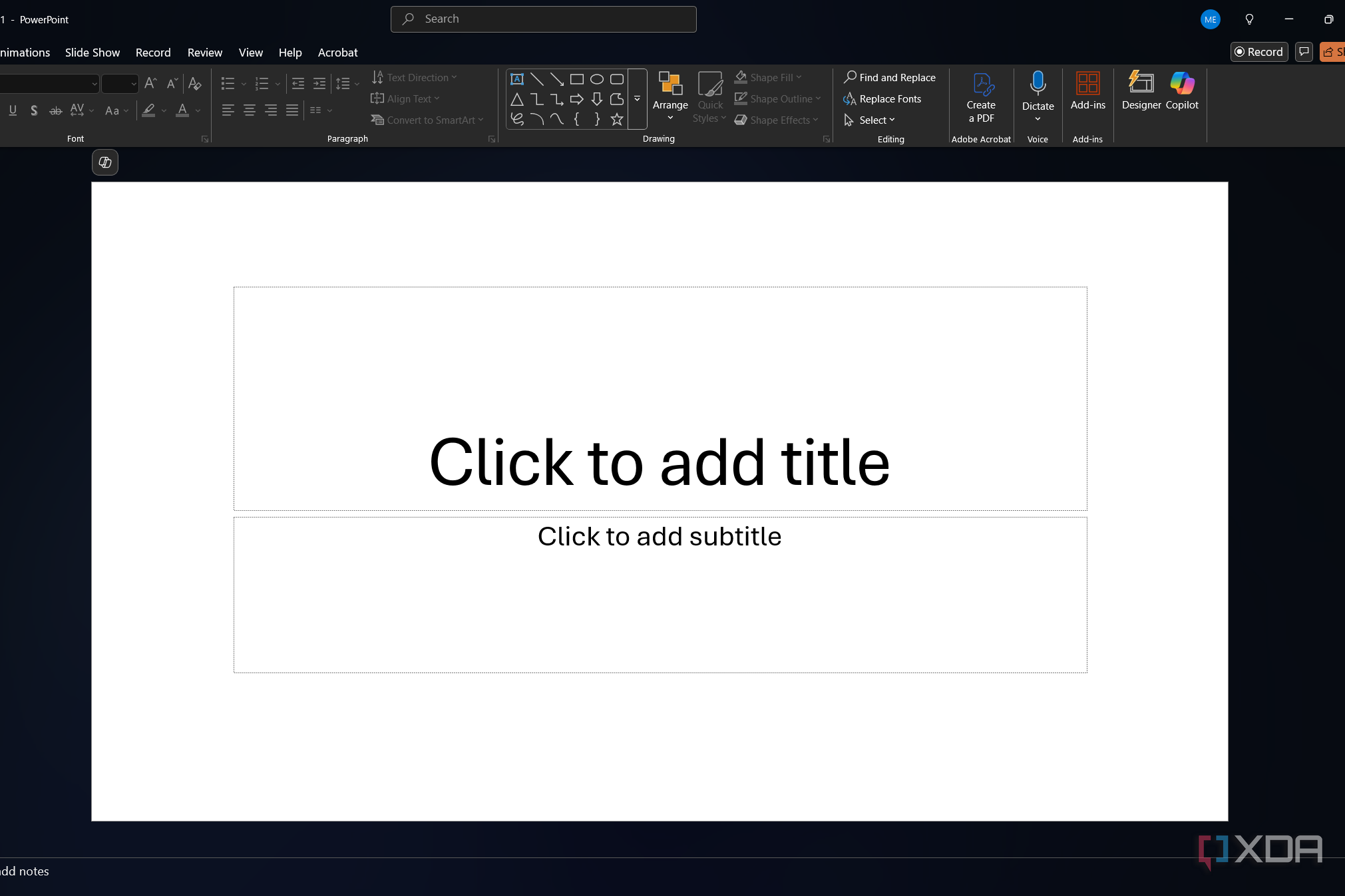Align text to the right
The image size is (1345, 896).
coord(271,110)
